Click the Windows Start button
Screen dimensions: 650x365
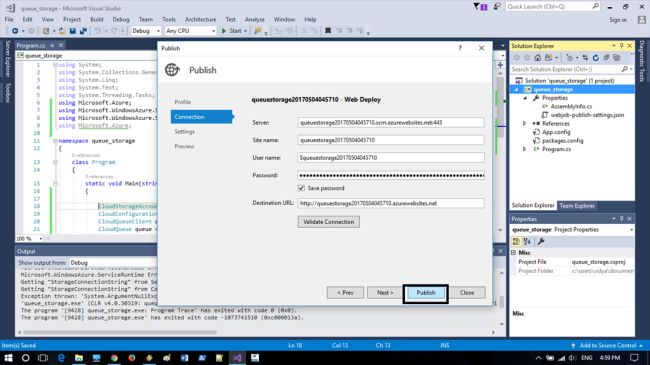coord(8,358)
